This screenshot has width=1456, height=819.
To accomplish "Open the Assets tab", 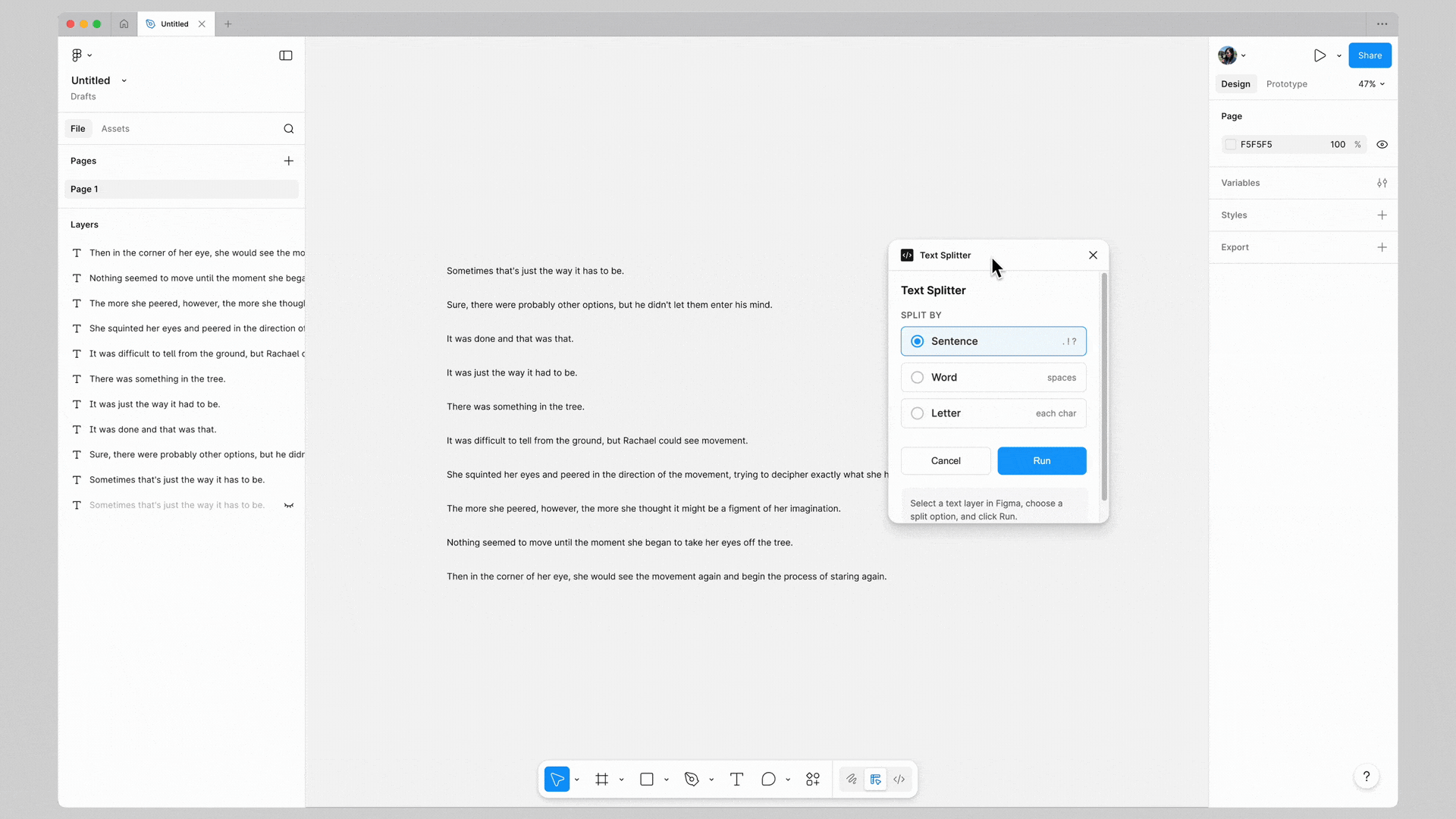I will [x=115, y=129].
